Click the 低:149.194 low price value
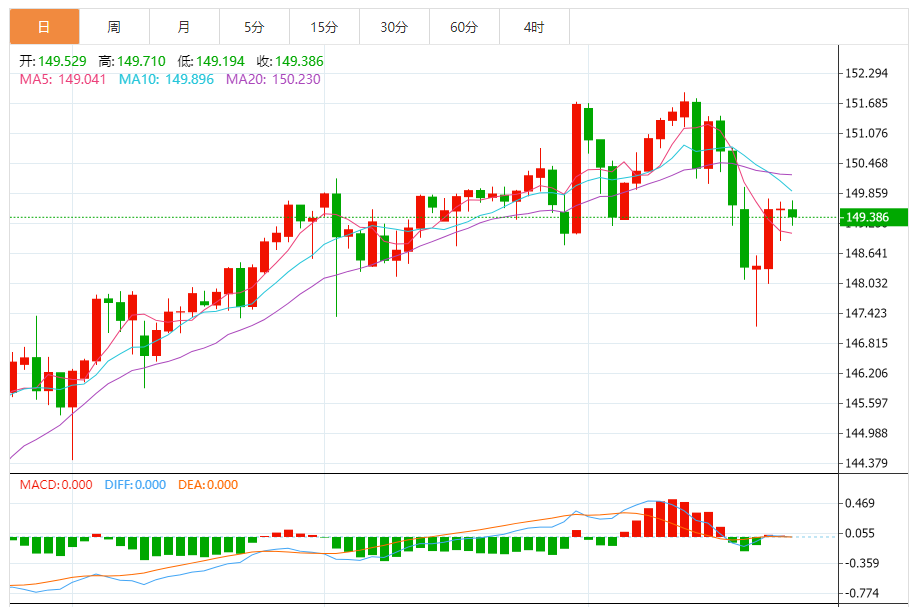 click(x=211, y=61)
